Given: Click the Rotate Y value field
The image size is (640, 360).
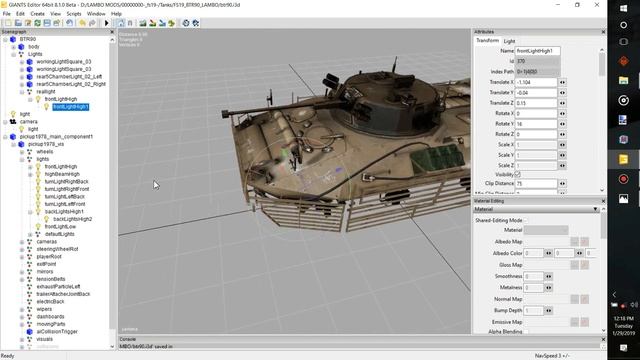Looking at the screenshot, I should click(536, 124).
